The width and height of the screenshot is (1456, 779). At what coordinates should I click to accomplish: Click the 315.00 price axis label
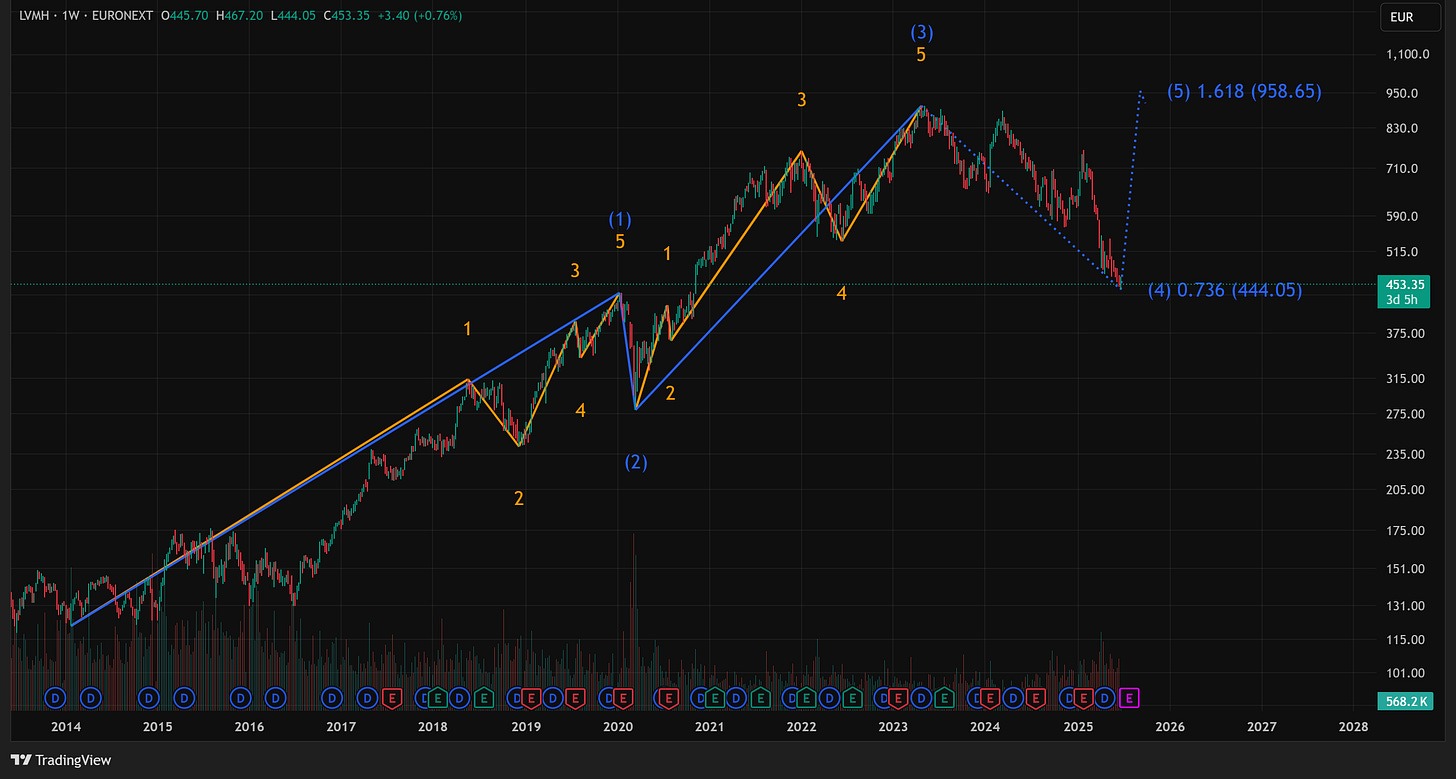click(1404, 378)
